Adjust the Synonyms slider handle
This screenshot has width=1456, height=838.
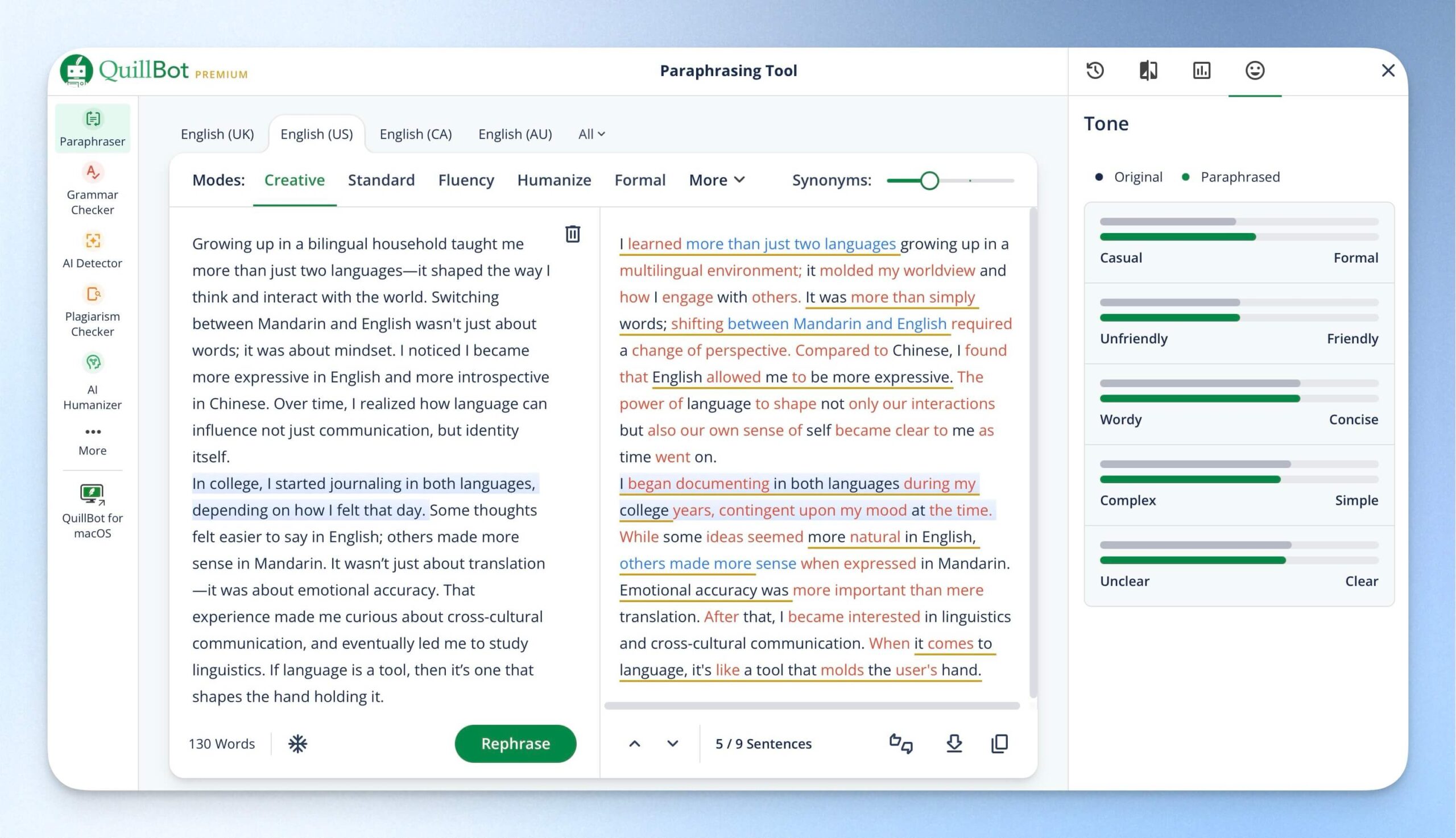pos(929,180)
